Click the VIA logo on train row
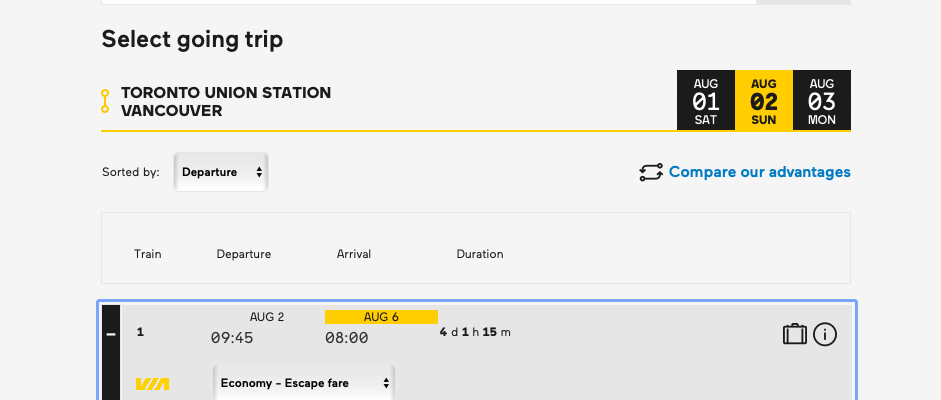 [152, 384]
